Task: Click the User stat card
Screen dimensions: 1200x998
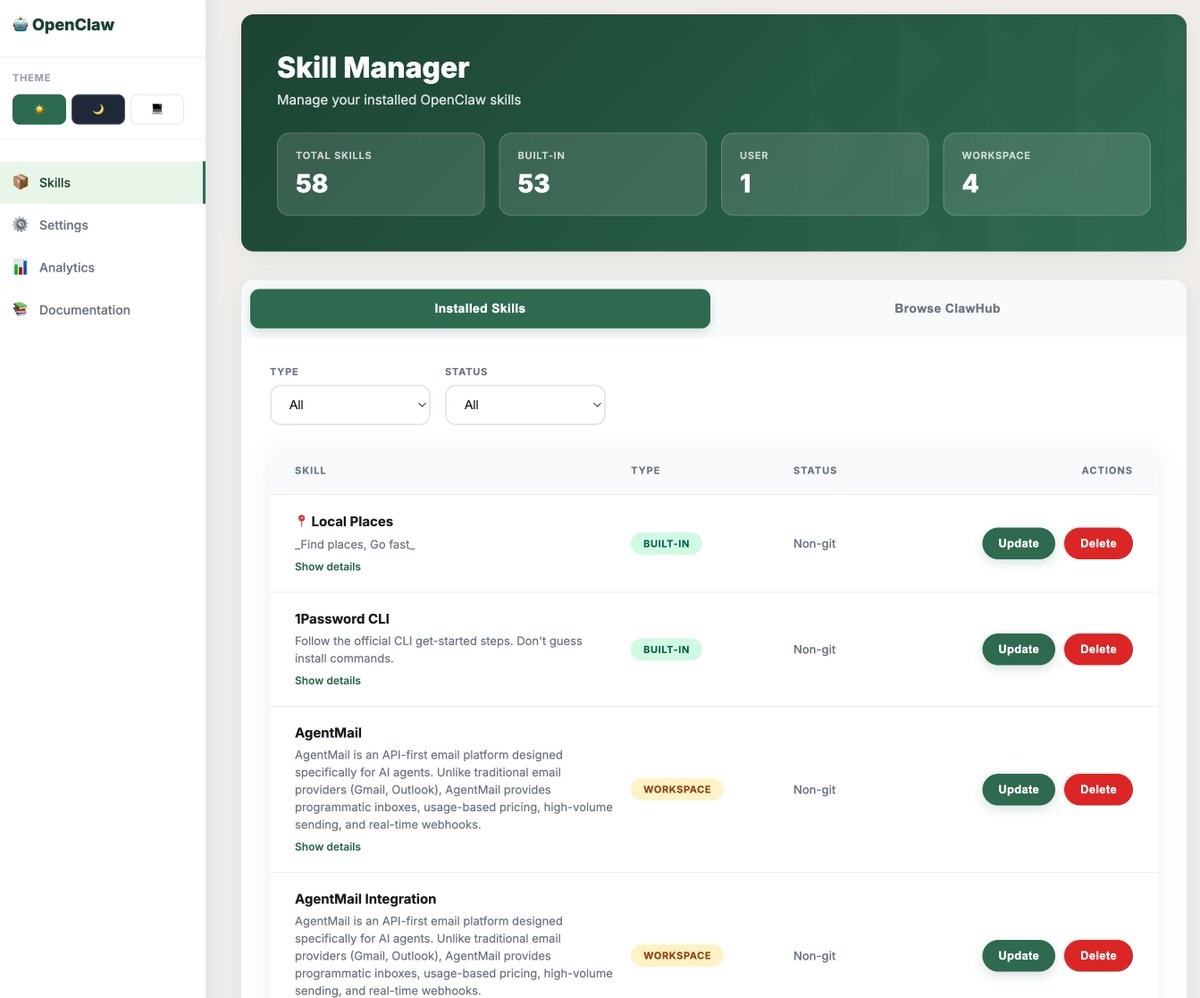Action: click(825, 174)
